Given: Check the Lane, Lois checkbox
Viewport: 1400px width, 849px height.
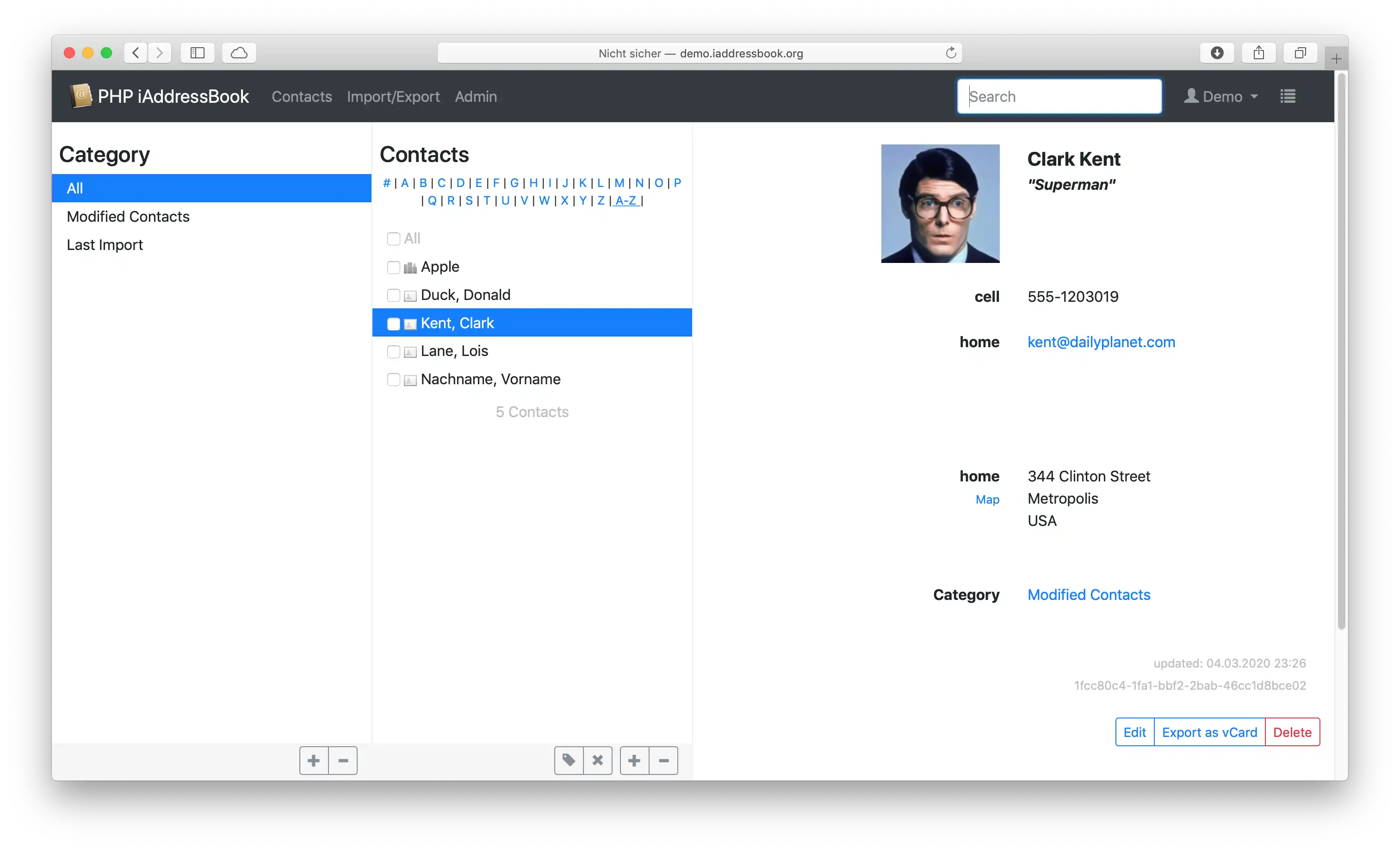Looking at the screenshot, I should (393, 351).
